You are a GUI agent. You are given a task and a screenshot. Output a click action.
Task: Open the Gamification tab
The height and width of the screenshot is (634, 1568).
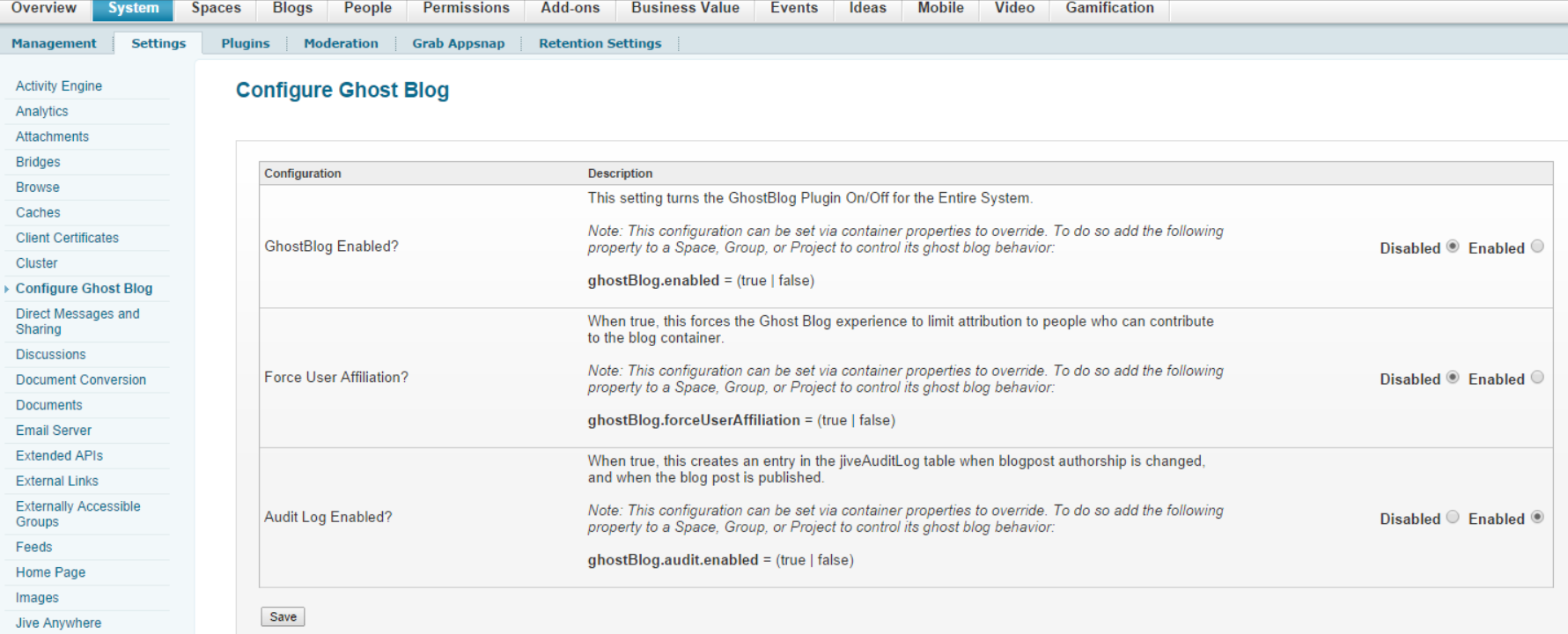point(1109,9)
